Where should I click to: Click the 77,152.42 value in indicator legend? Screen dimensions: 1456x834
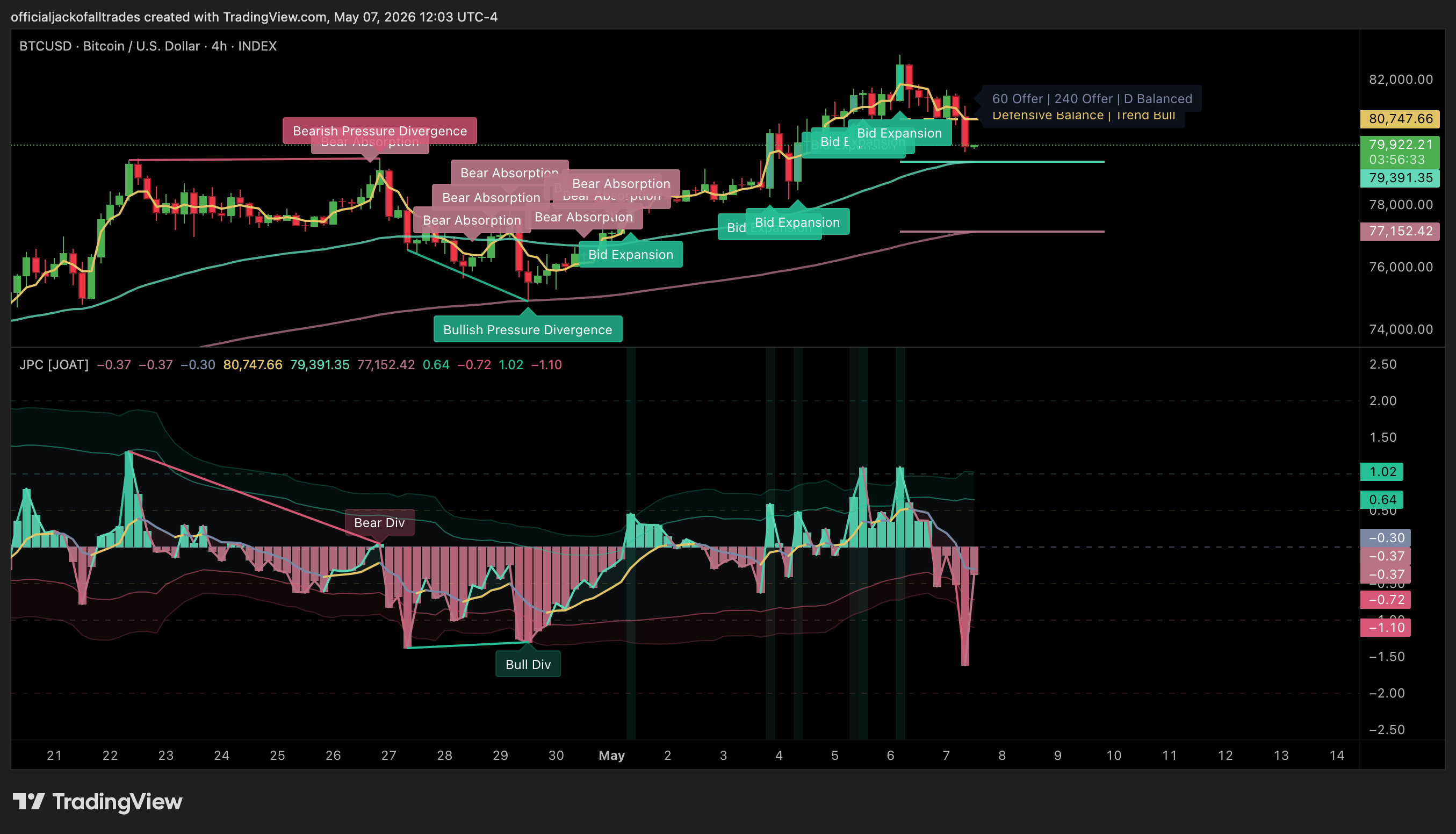[386, 364]
